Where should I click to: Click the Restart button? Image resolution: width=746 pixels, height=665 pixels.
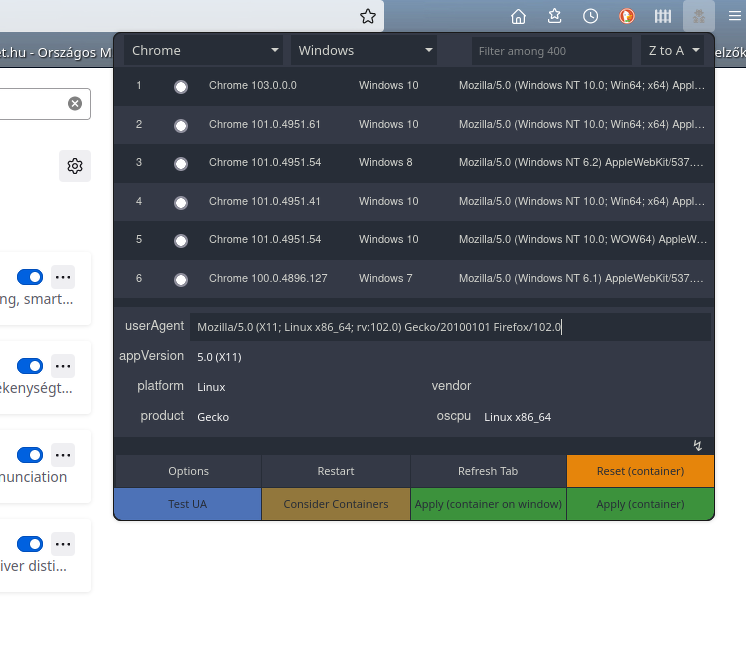[x=336, y=471]
